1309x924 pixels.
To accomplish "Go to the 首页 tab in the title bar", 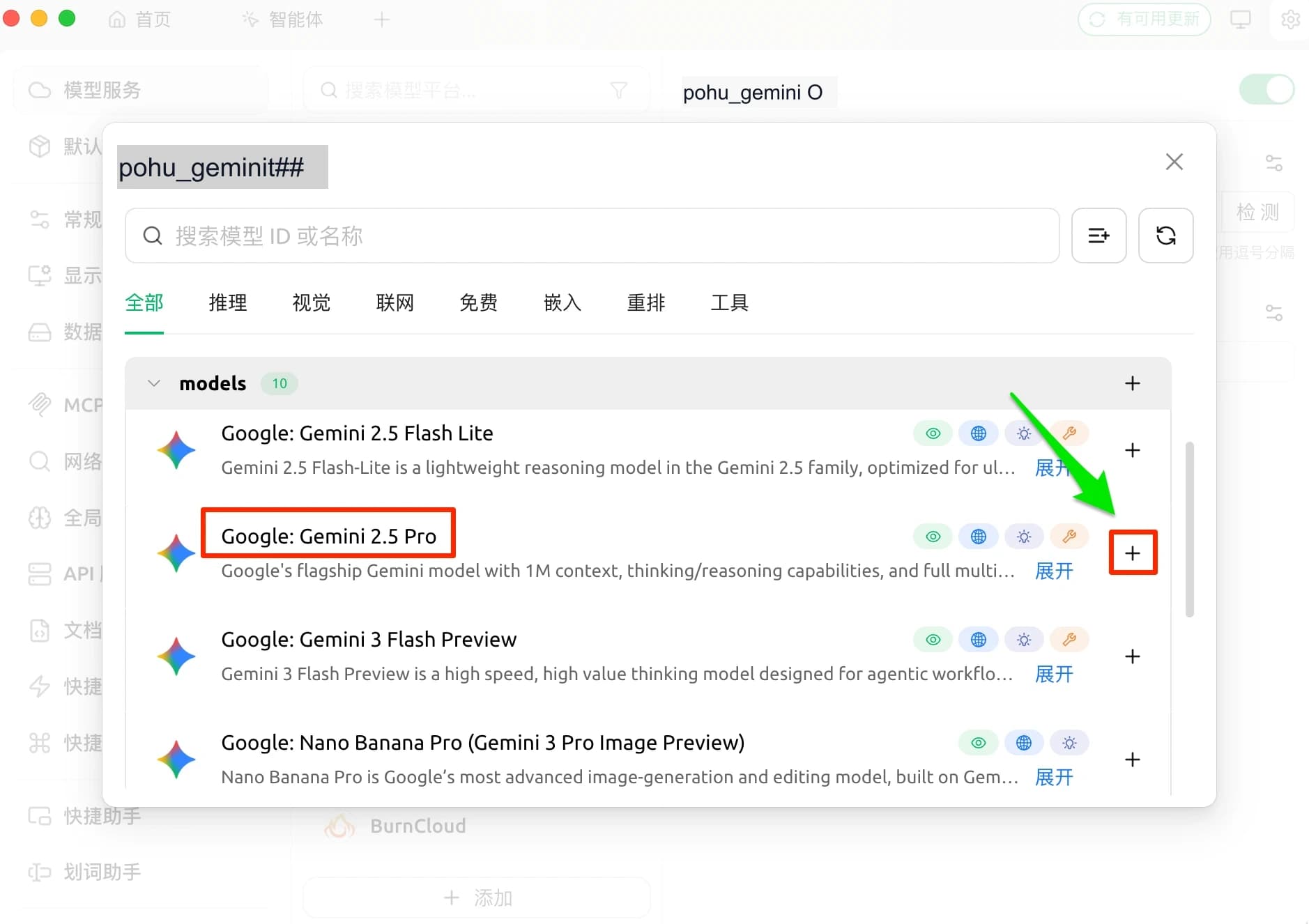I will click(x=140, y=20).
